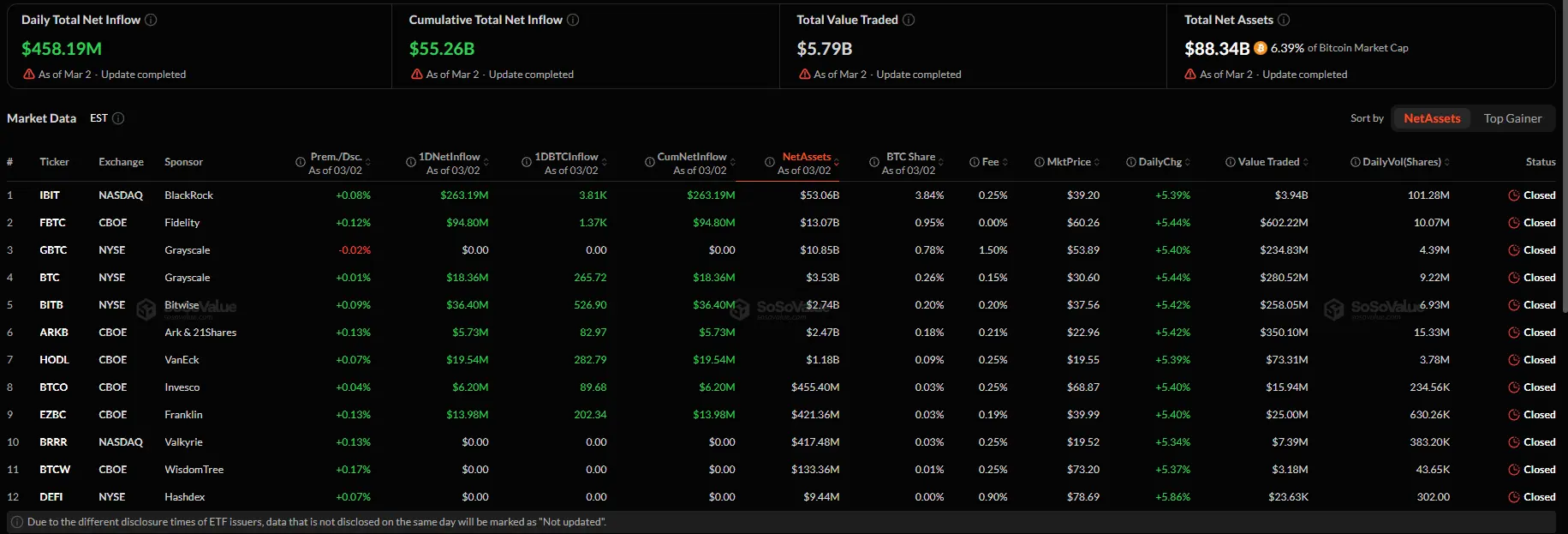Click info icon next to Daily Total Net Inflow
The width and height of the screenshot is (1568, 534).
[151, 20]
